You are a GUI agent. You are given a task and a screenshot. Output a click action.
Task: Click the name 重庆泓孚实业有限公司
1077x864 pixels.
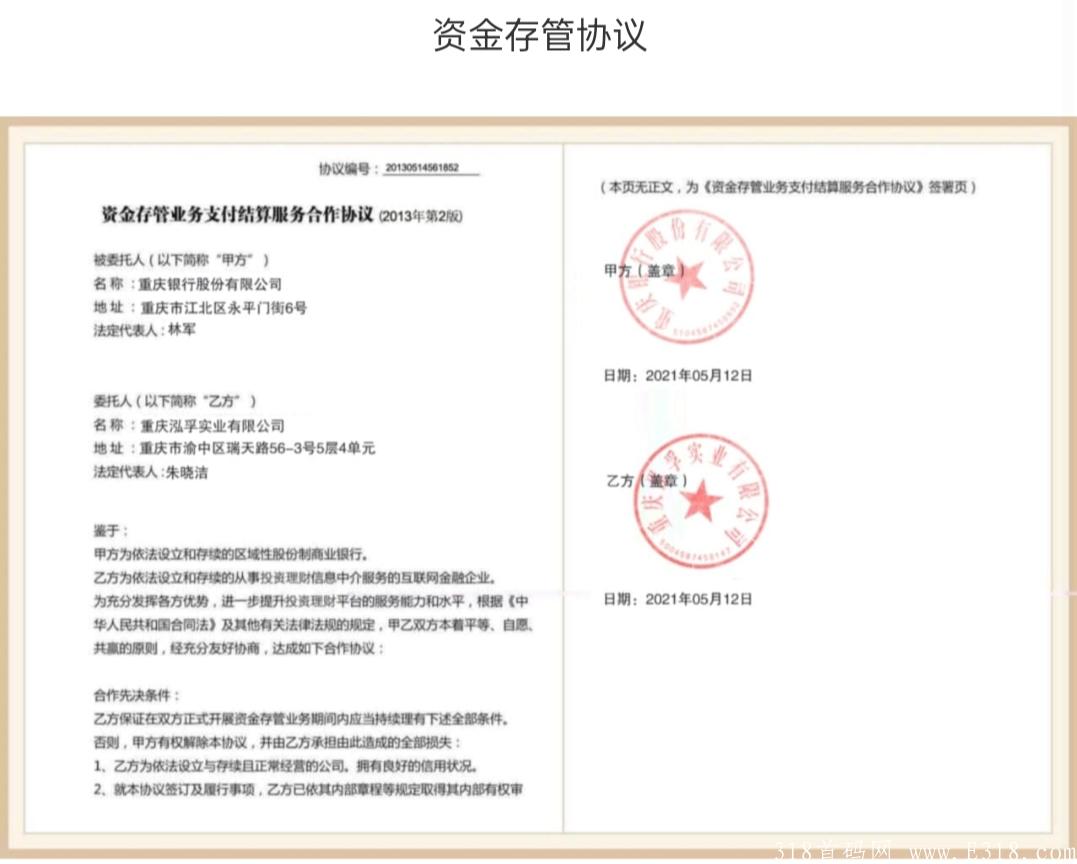[212, 425]
